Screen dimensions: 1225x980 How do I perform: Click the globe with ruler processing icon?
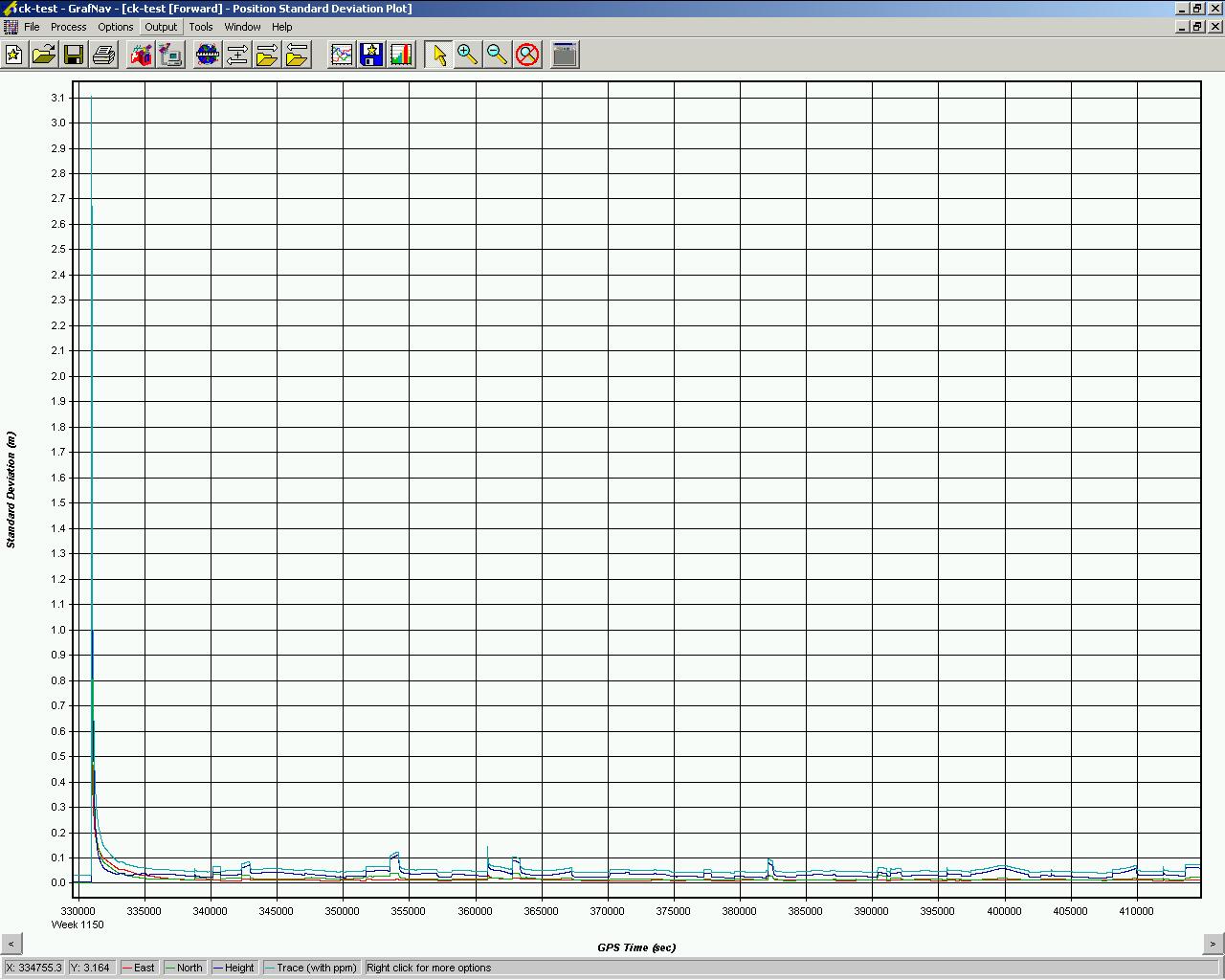[208, 55]
